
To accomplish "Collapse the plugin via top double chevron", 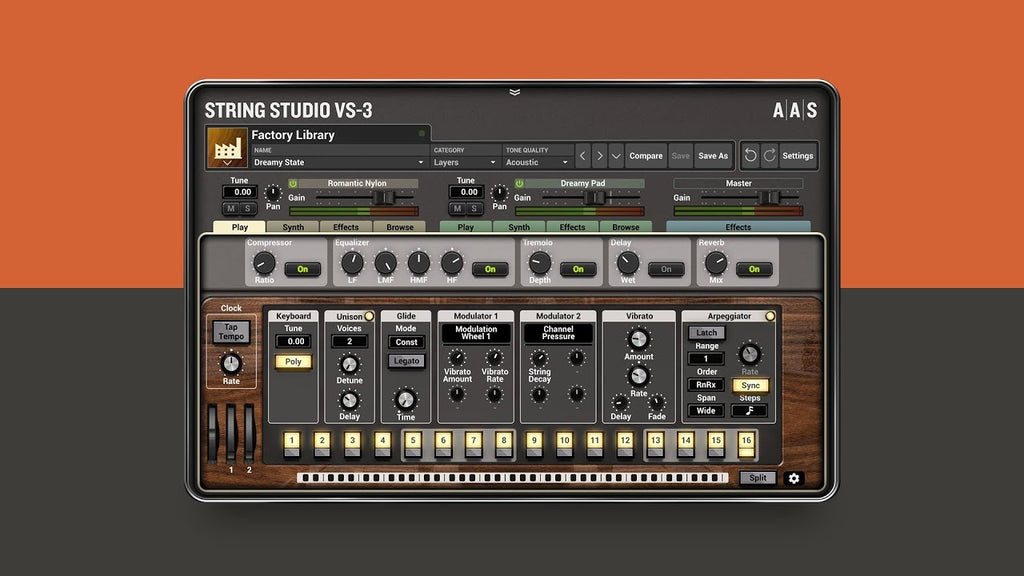I will (515, 92).
